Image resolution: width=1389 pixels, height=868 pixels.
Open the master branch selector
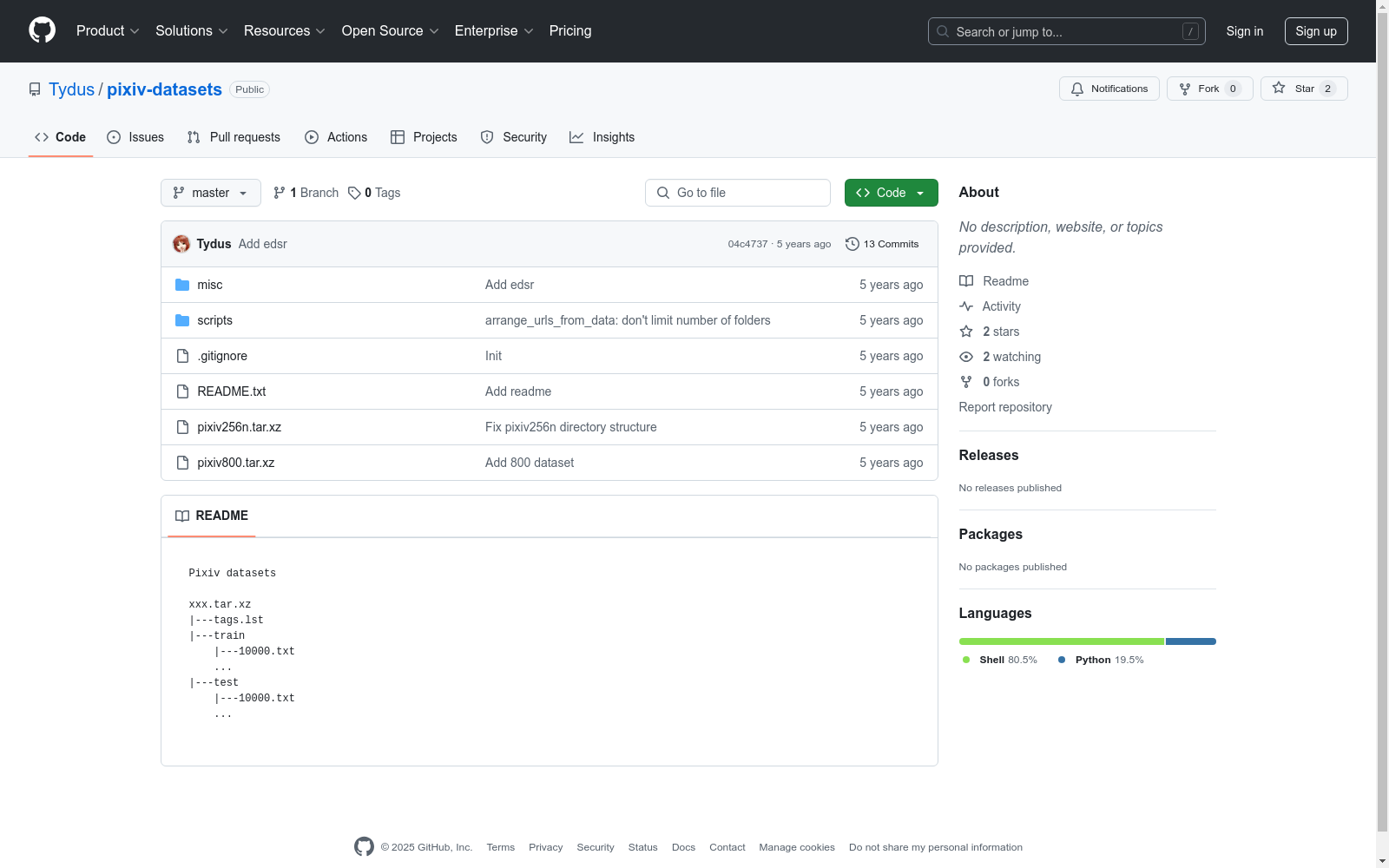click(211, 193)
